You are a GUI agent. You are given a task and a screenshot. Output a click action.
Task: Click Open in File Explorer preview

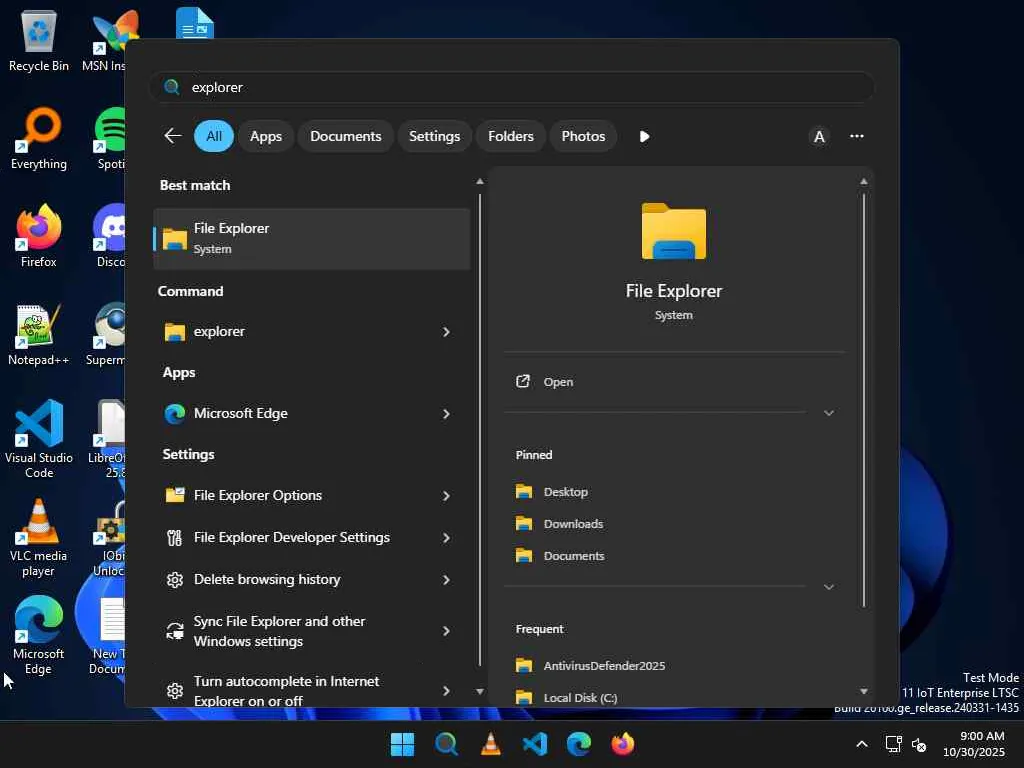tap(673, 381)
